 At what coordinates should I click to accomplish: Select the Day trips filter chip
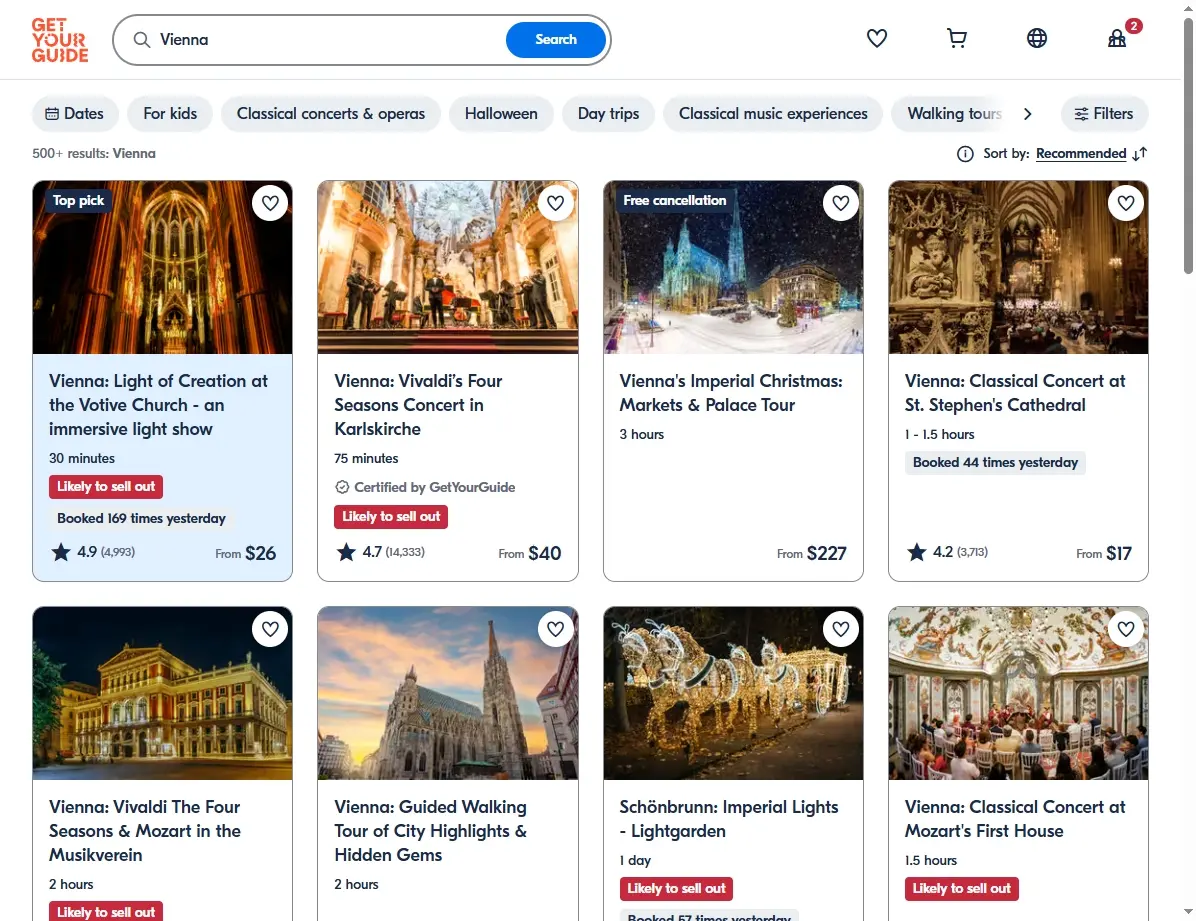609,114
